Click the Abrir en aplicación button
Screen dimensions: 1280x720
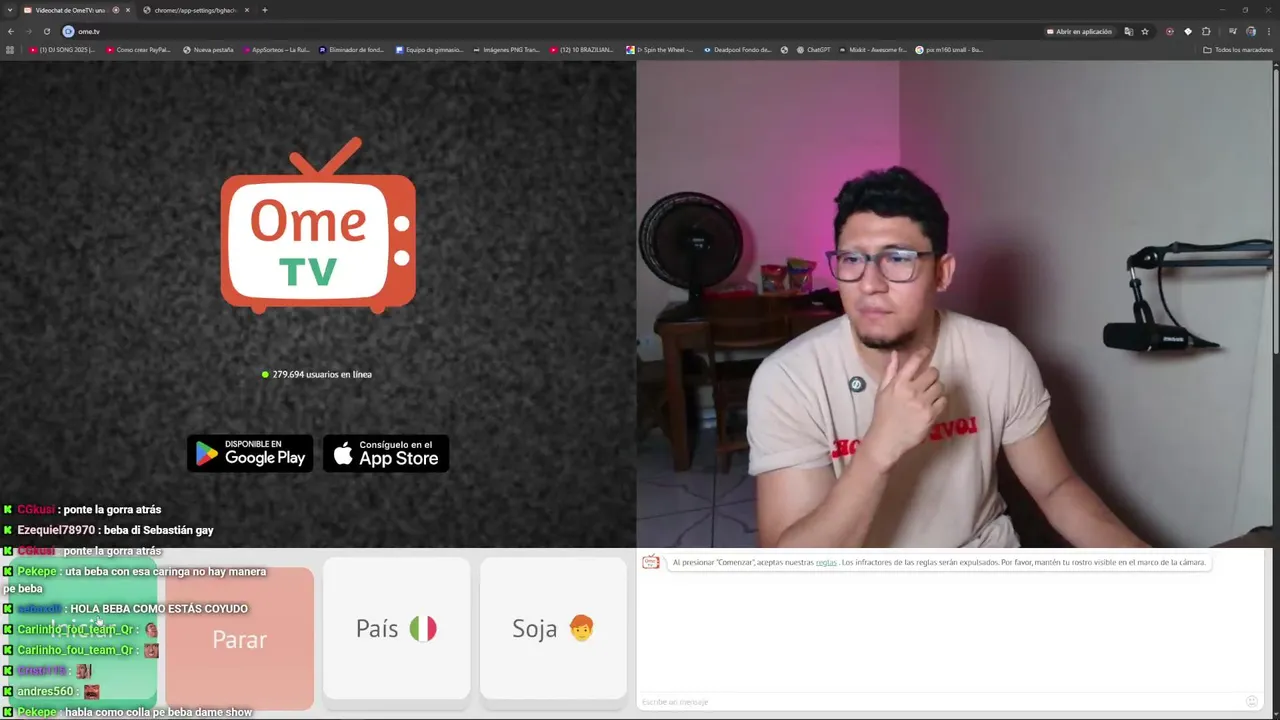click(1079, 31)
